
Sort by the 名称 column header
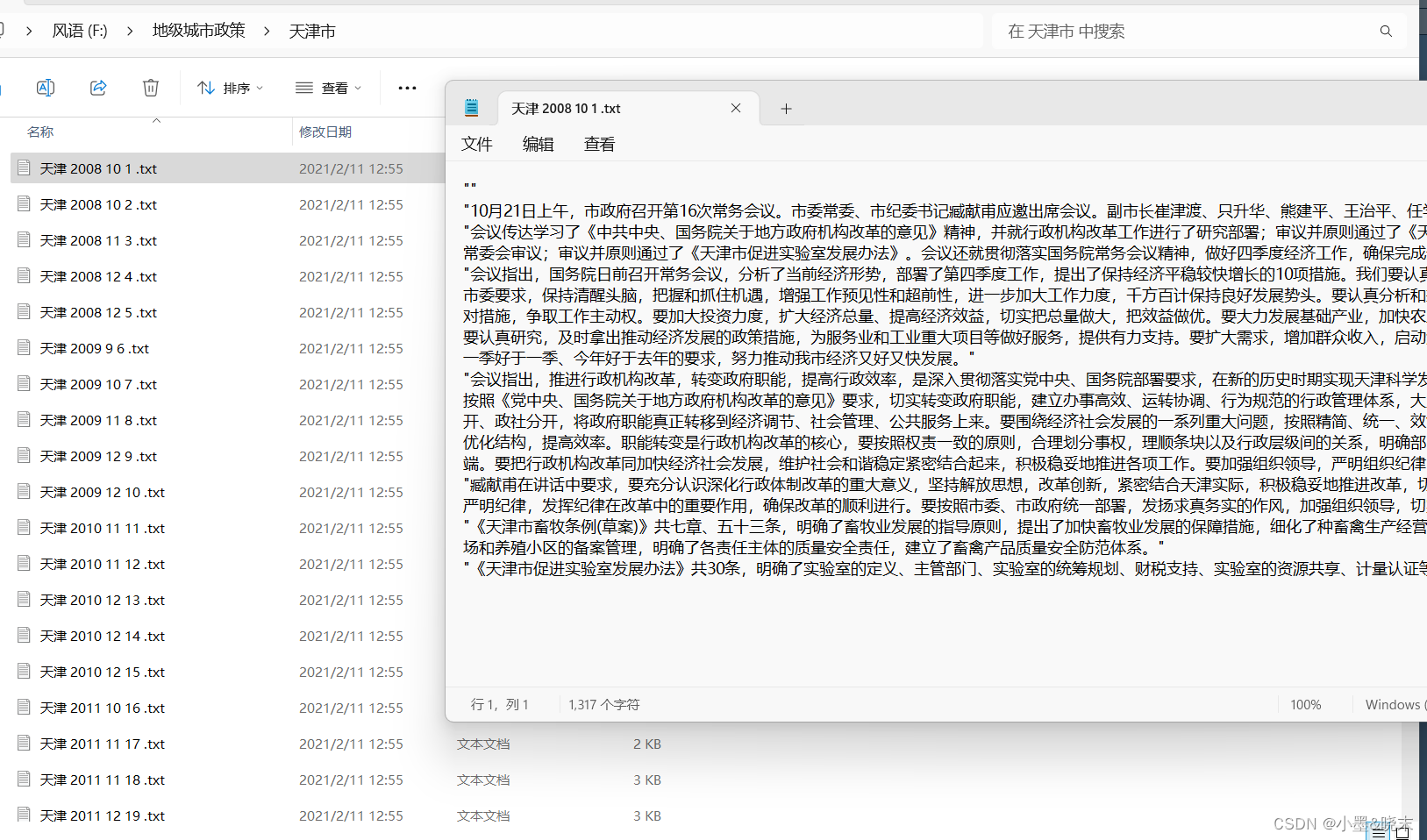40,132
